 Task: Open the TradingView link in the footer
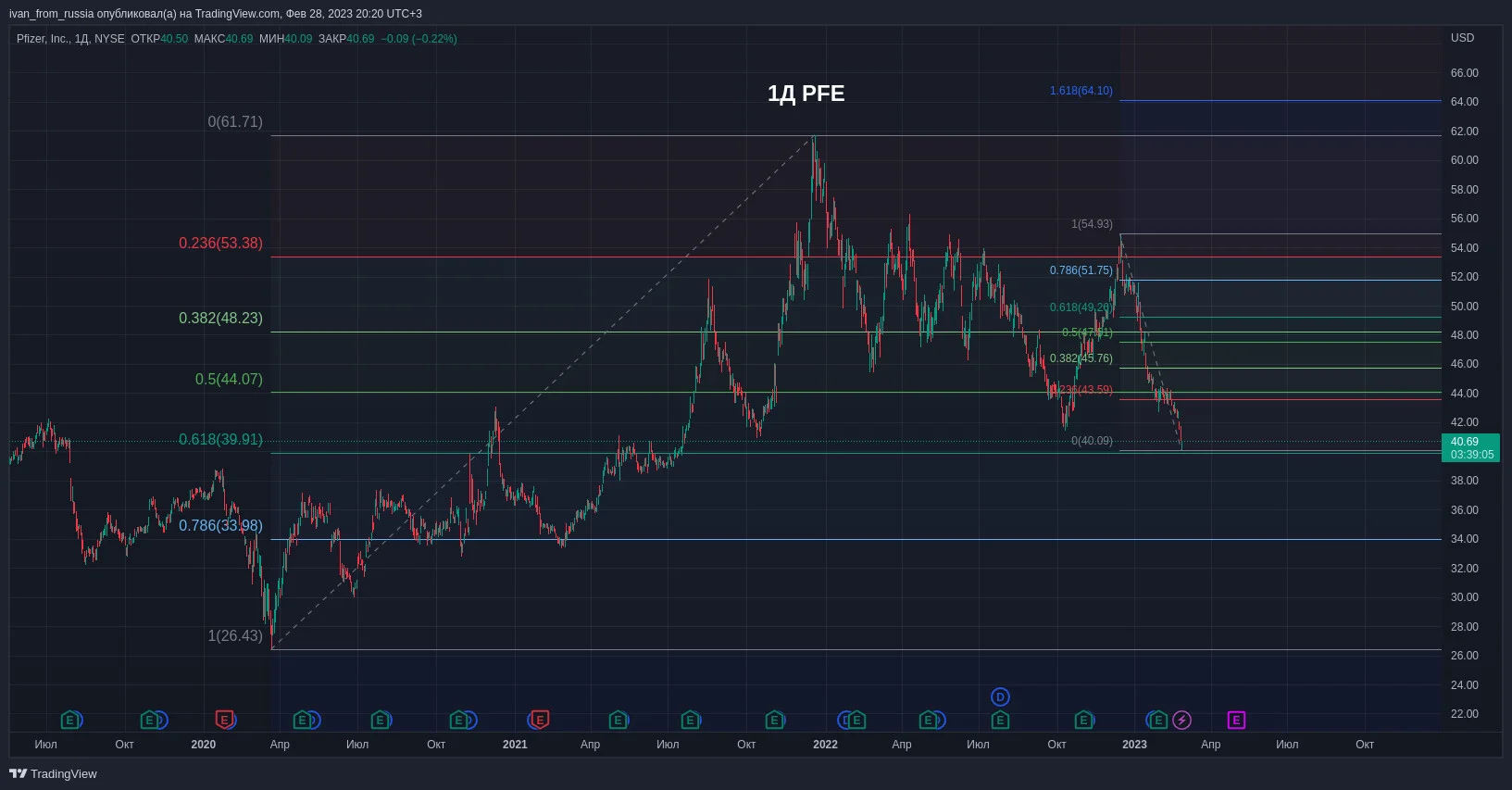coord(53,773)
